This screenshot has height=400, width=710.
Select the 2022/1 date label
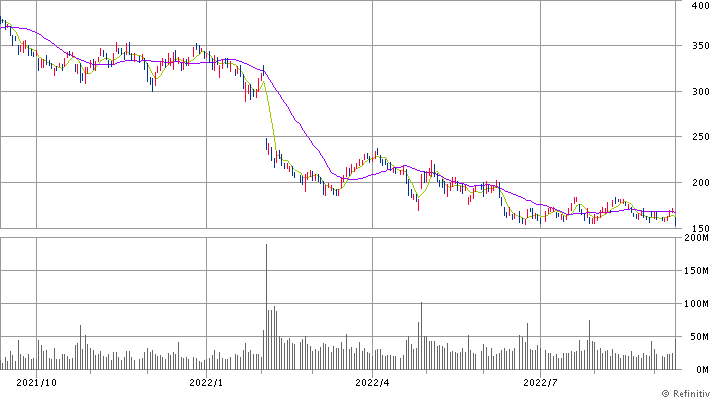coord(205,381)
